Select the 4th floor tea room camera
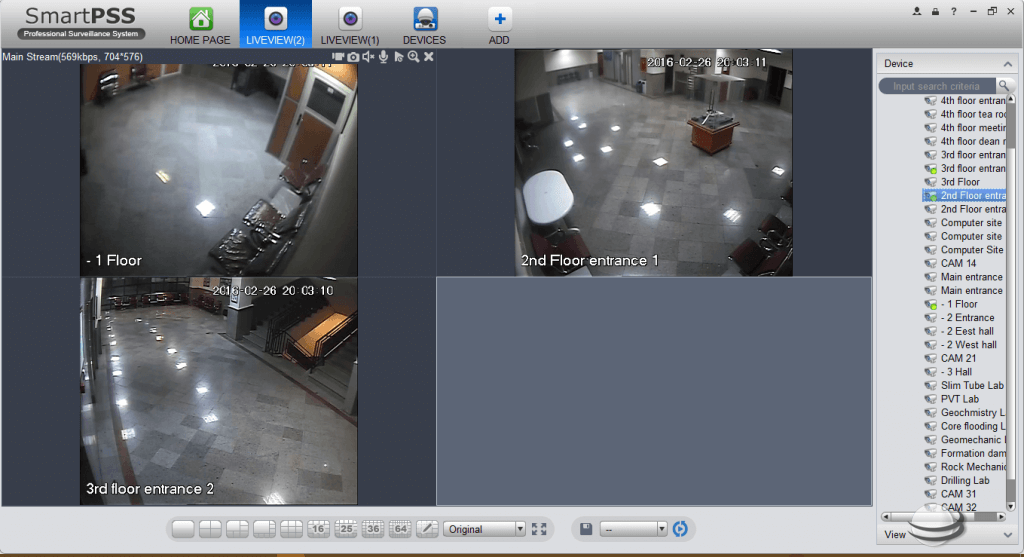Viewport: 1024px width, 557px height. [x=965, y=114]
